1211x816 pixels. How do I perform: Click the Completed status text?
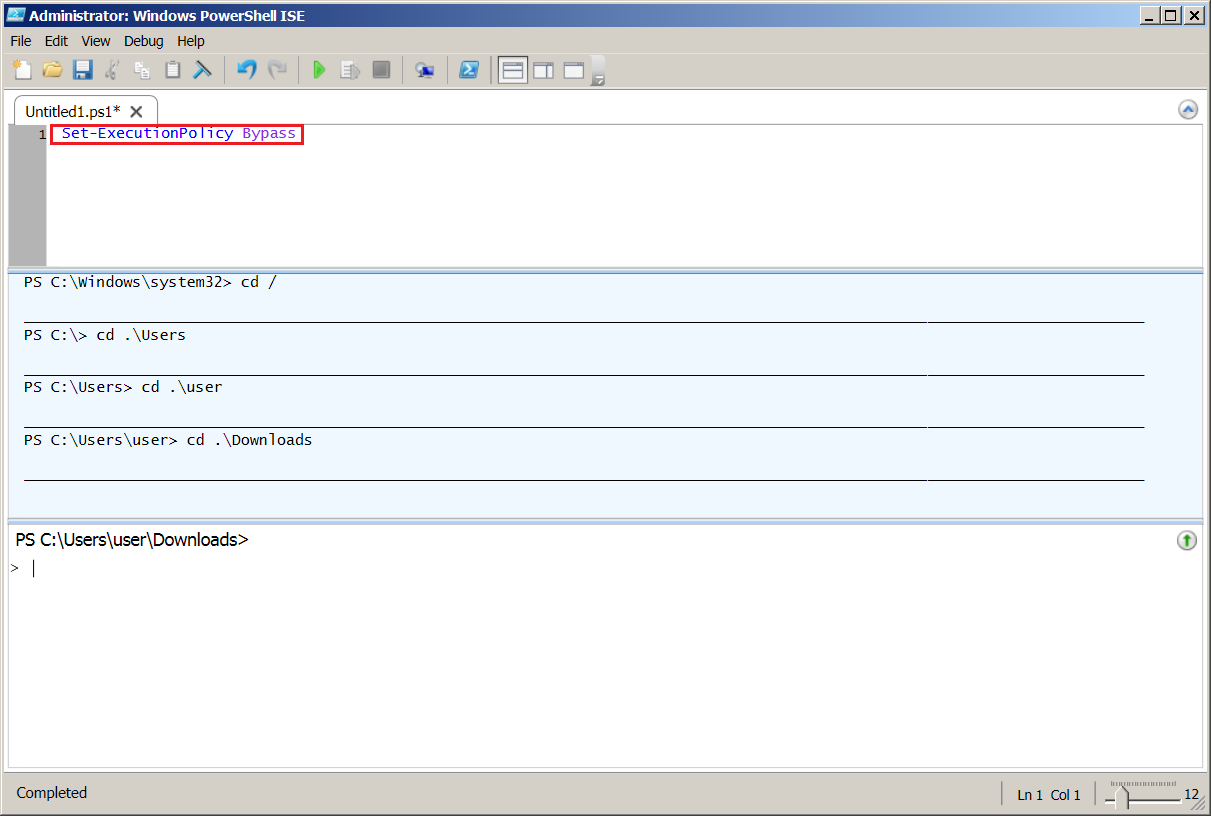pyautogui.click(x=52, y=793)
